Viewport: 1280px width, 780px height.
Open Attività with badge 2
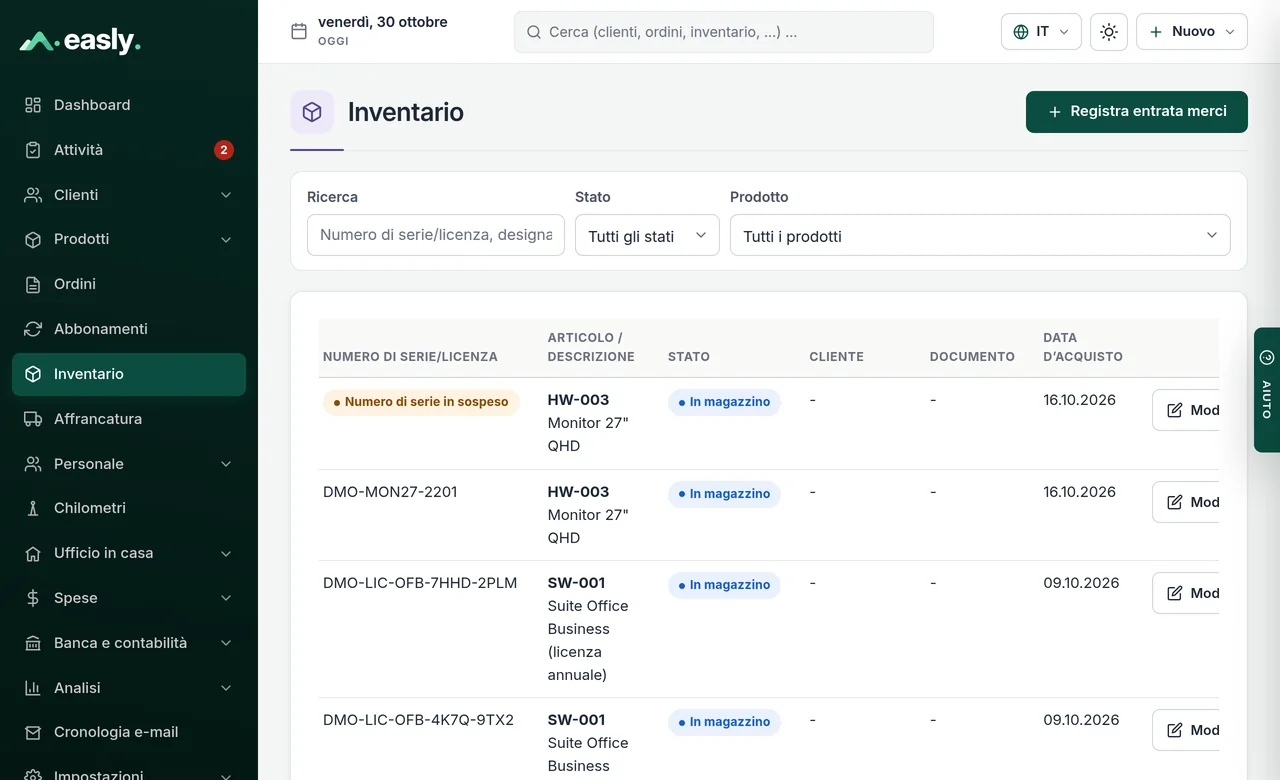129,150
